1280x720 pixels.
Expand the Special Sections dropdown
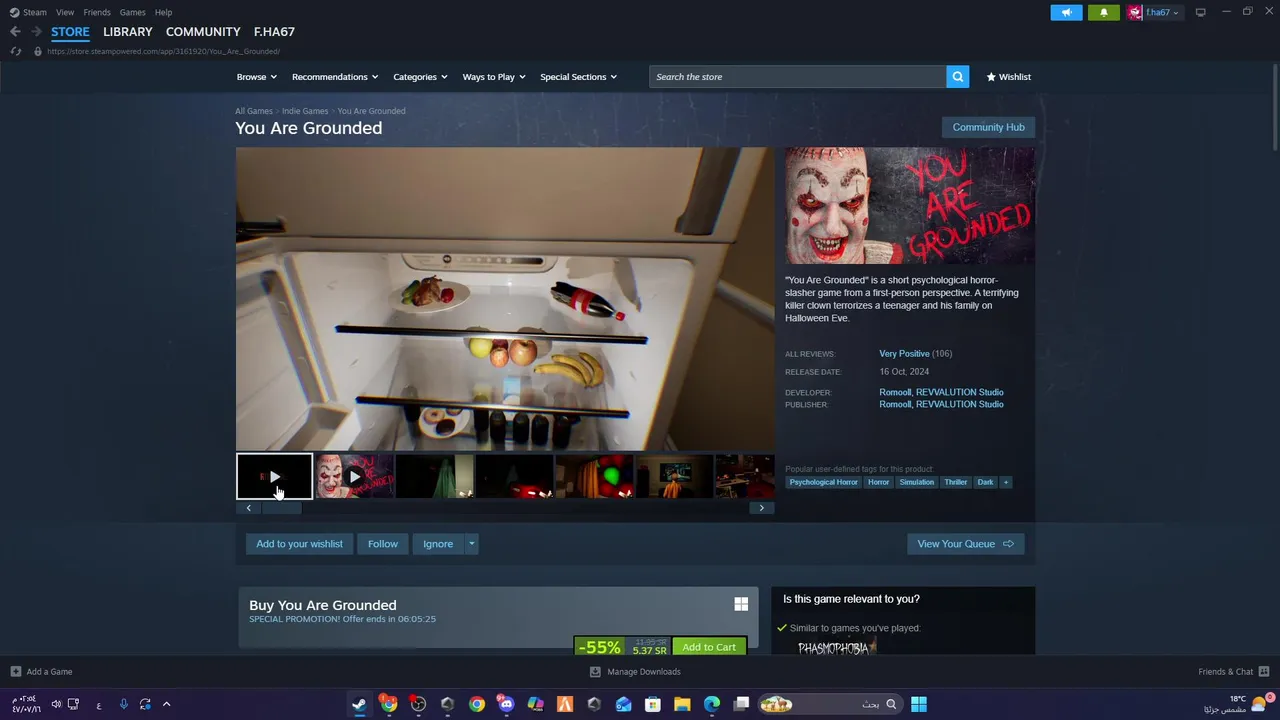pos(578,77)
